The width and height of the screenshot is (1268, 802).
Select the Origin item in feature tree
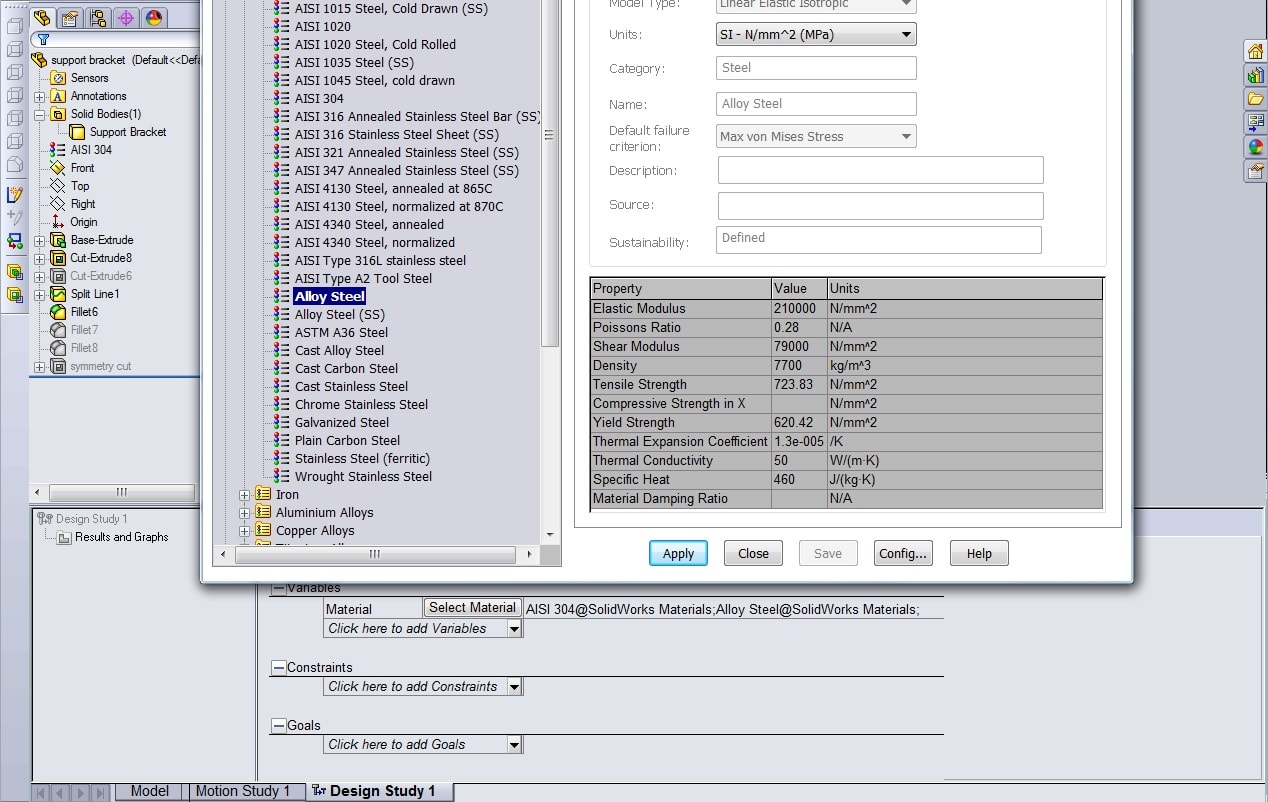click(x=84, y=222)
